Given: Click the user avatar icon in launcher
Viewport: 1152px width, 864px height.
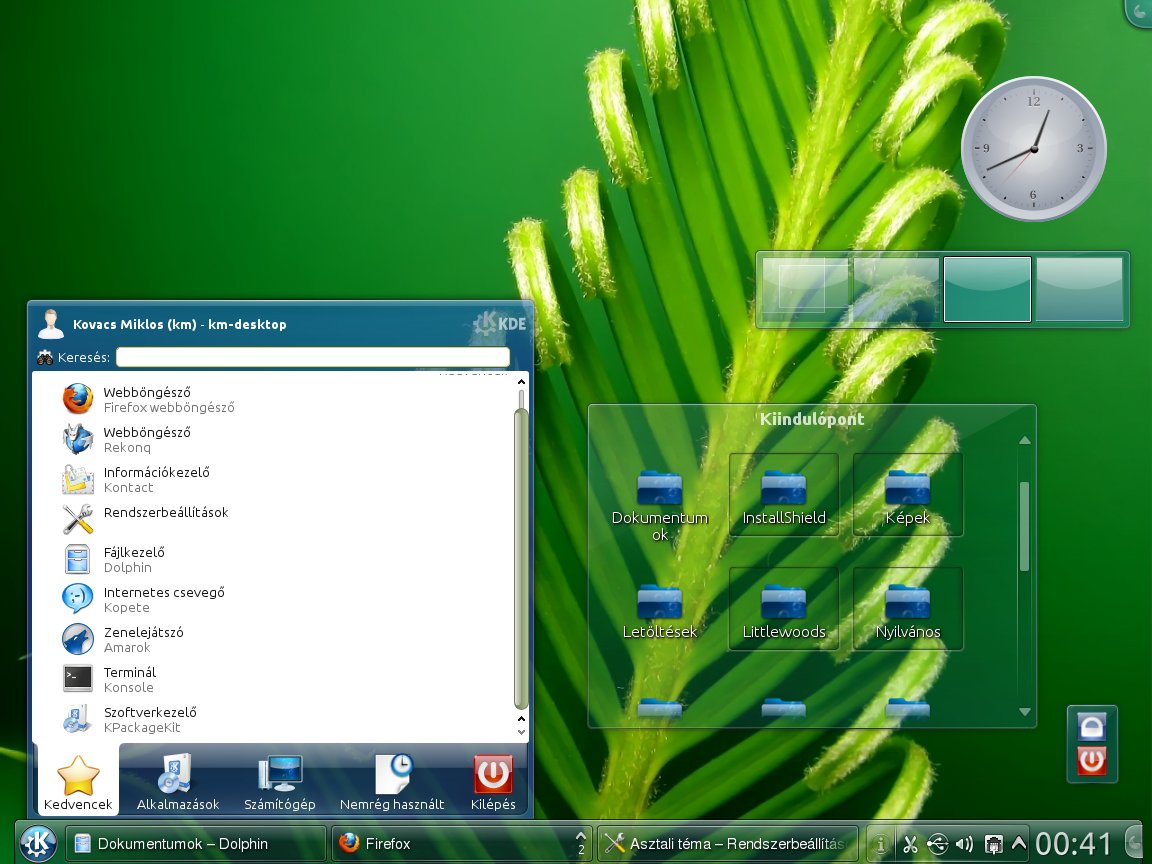Looking at the screenshot, I should point(51,324).
